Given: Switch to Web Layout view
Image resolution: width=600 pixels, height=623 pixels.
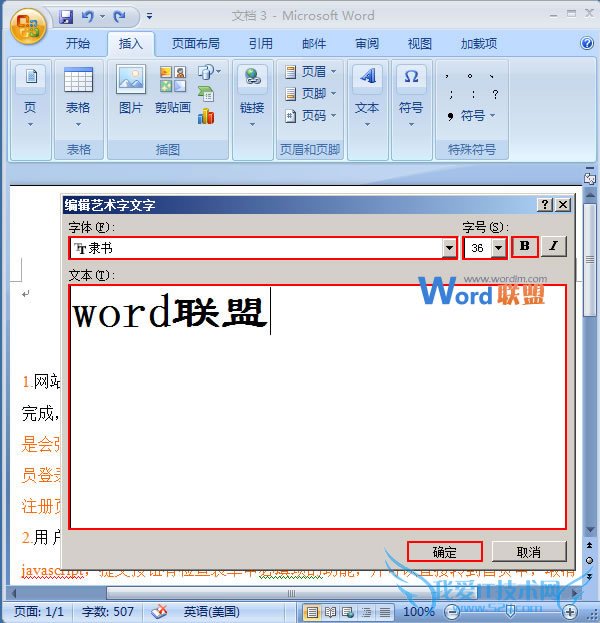Looking at the screenshot, I should [x=348, y=612].
